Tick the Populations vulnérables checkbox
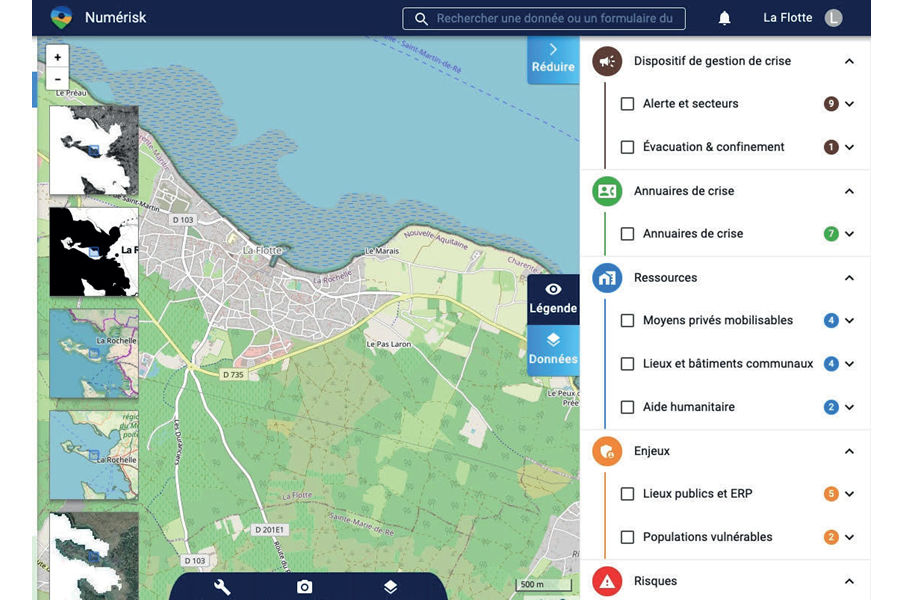The image size is (900, 600). (627, 537)
